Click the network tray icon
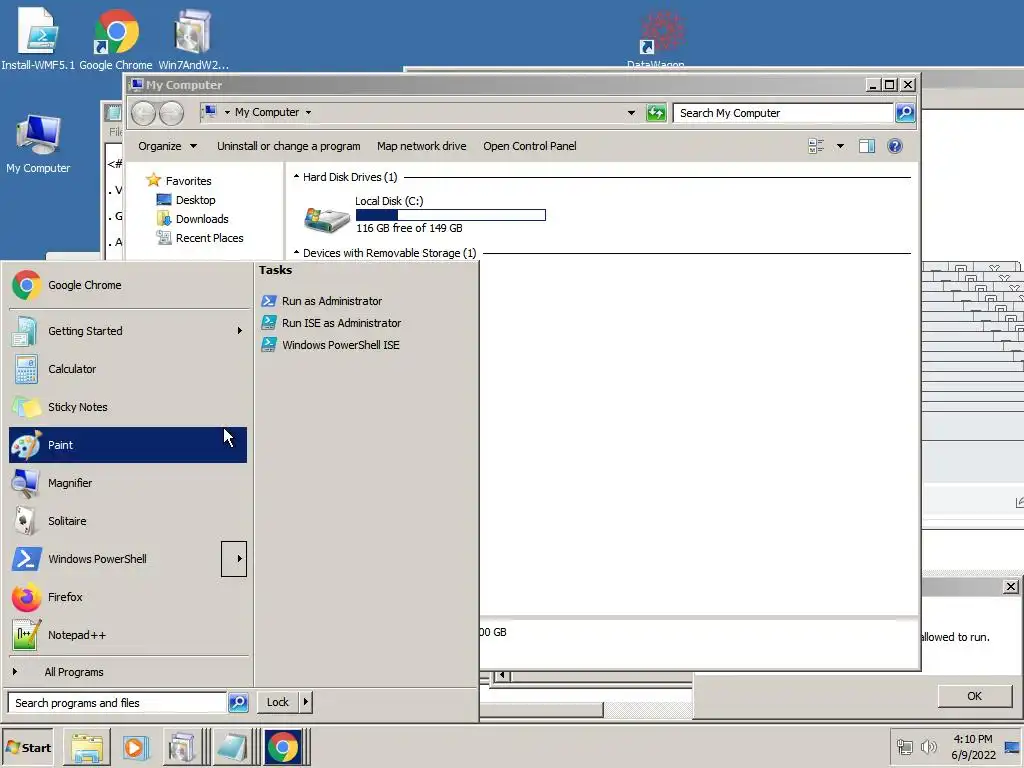This screenshot has height=768, width=1024. pyautogui.click(x=904, y=747)
